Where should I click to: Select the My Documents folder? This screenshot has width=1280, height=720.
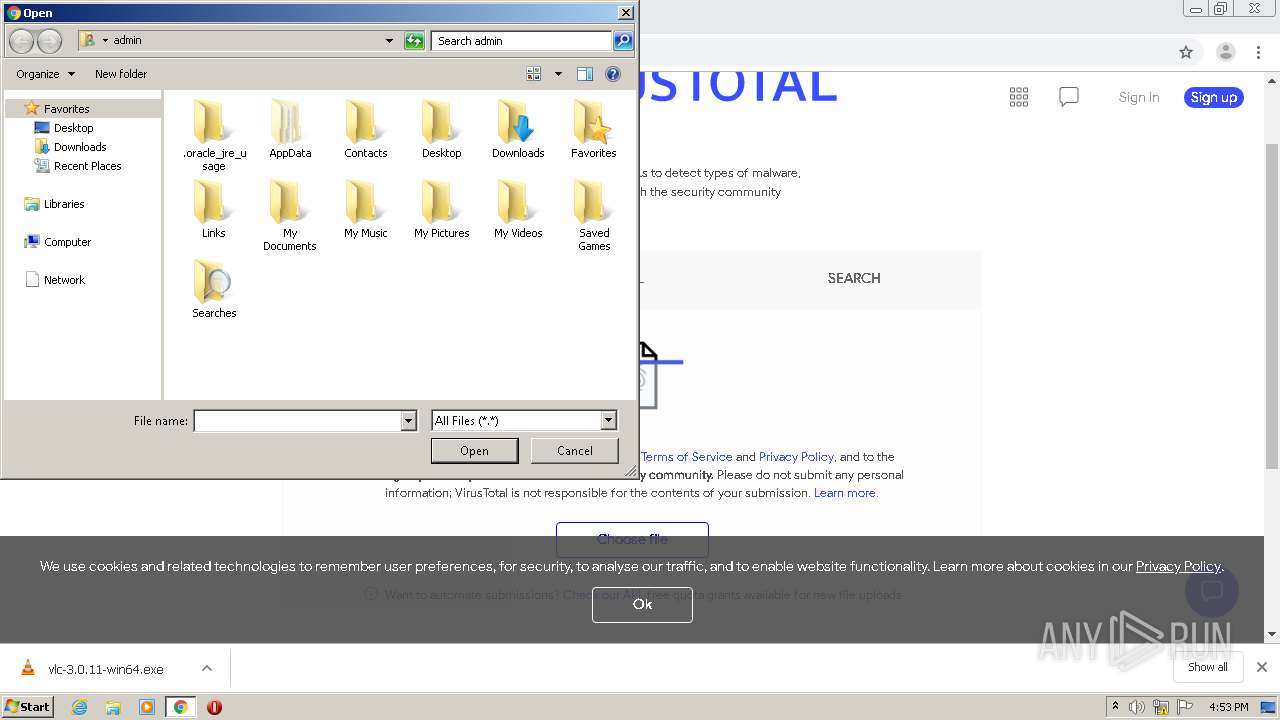(290, 214)
